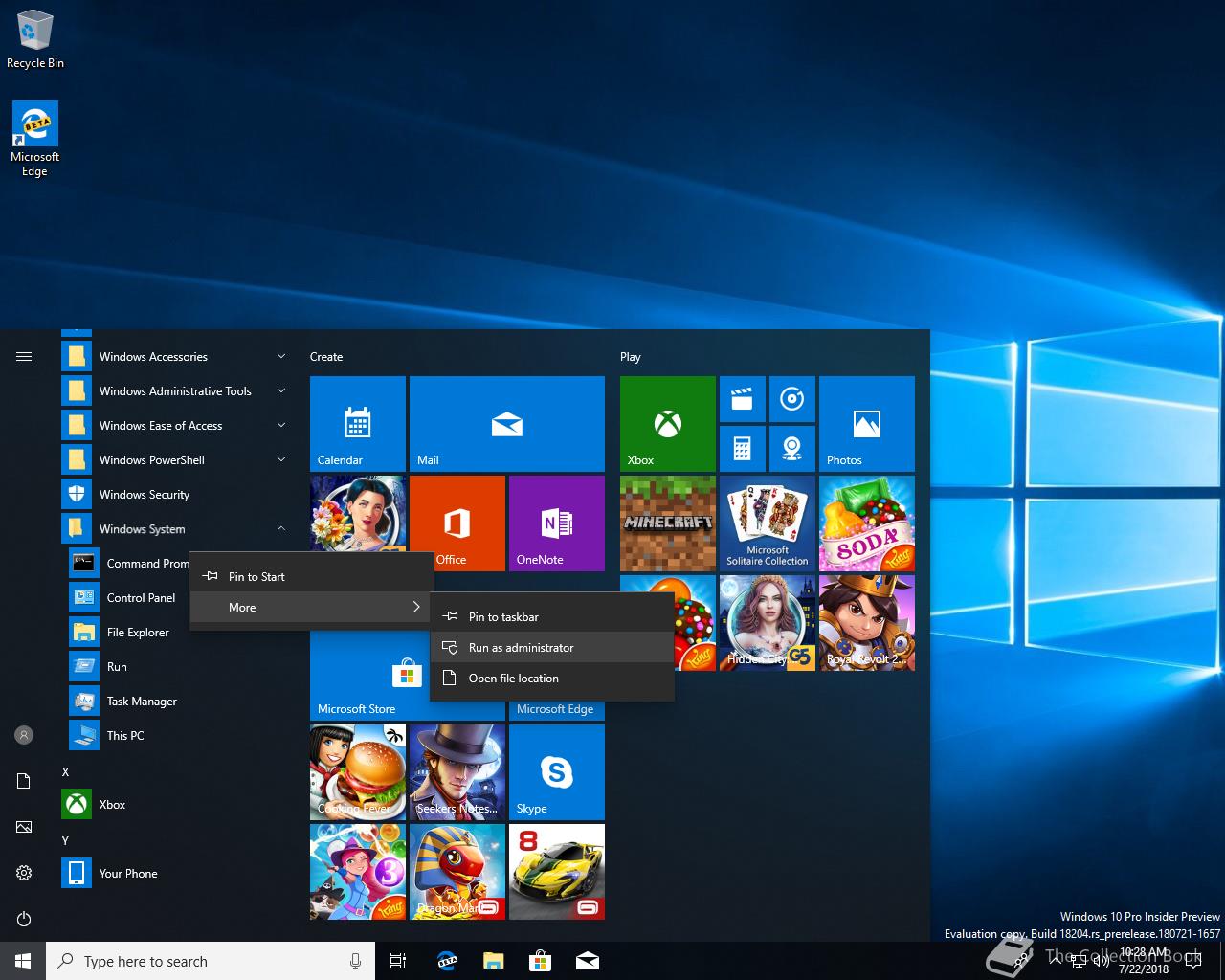
Task: Open the Seekers Notes tile
Action: coord(457,772)
